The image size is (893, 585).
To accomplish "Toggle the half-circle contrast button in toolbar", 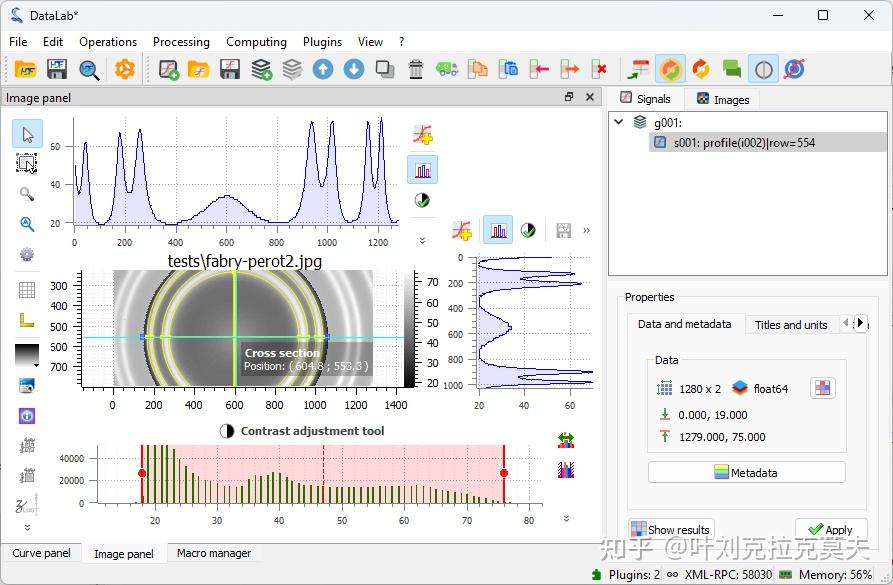I will click(x=763, y=69).
